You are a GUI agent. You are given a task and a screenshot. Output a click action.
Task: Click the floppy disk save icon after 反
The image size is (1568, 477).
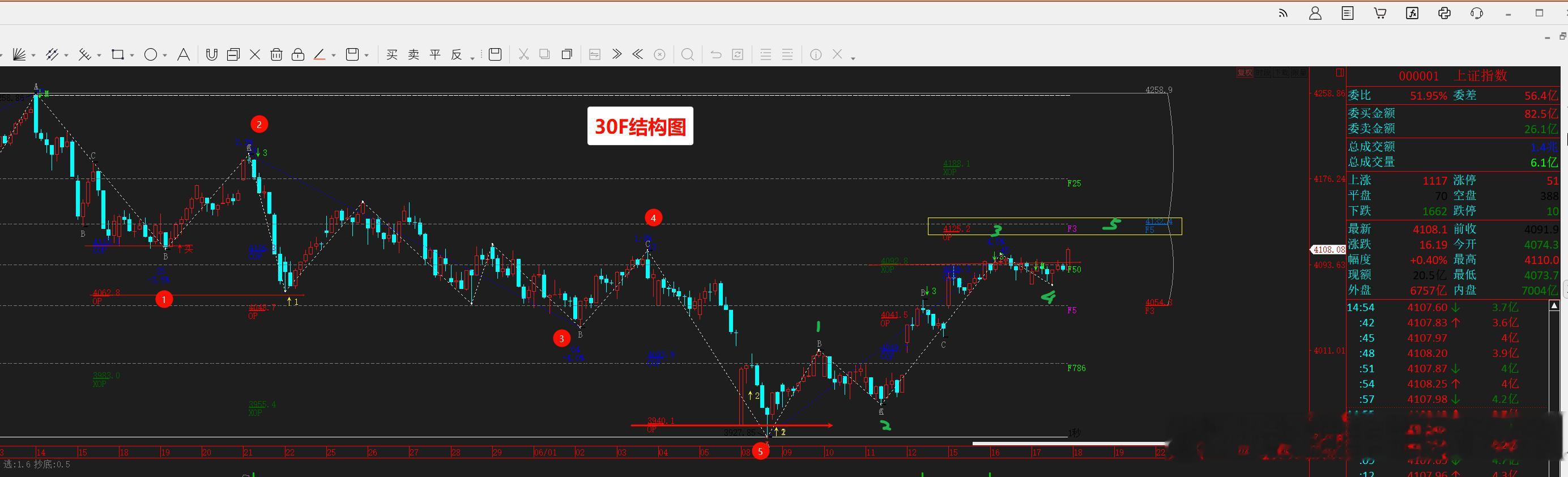click(x=496, y=55)
